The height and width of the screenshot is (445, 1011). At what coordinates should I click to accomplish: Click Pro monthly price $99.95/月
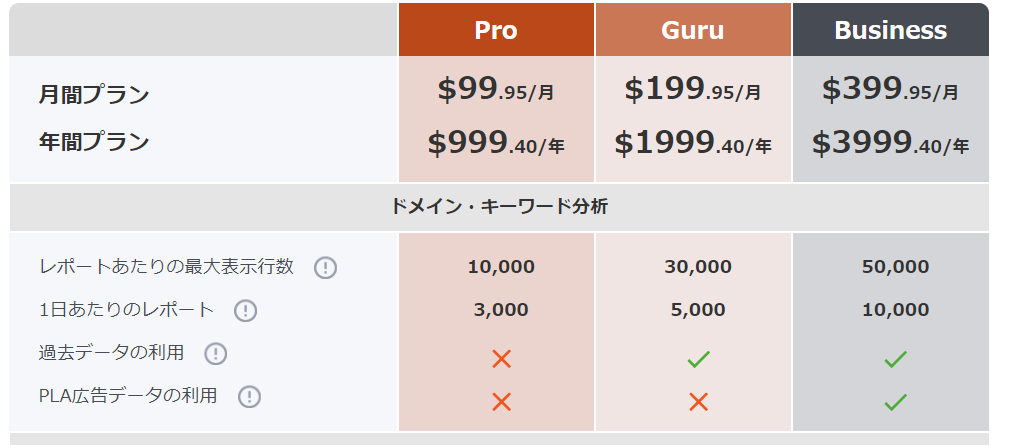[x=496, y=90]
